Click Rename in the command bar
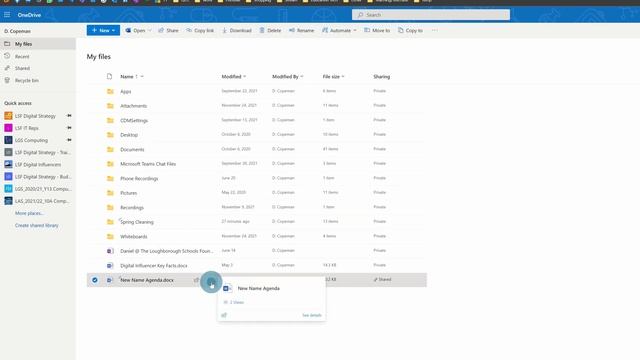This screenshot has height=360, width=640. [302, 30]
